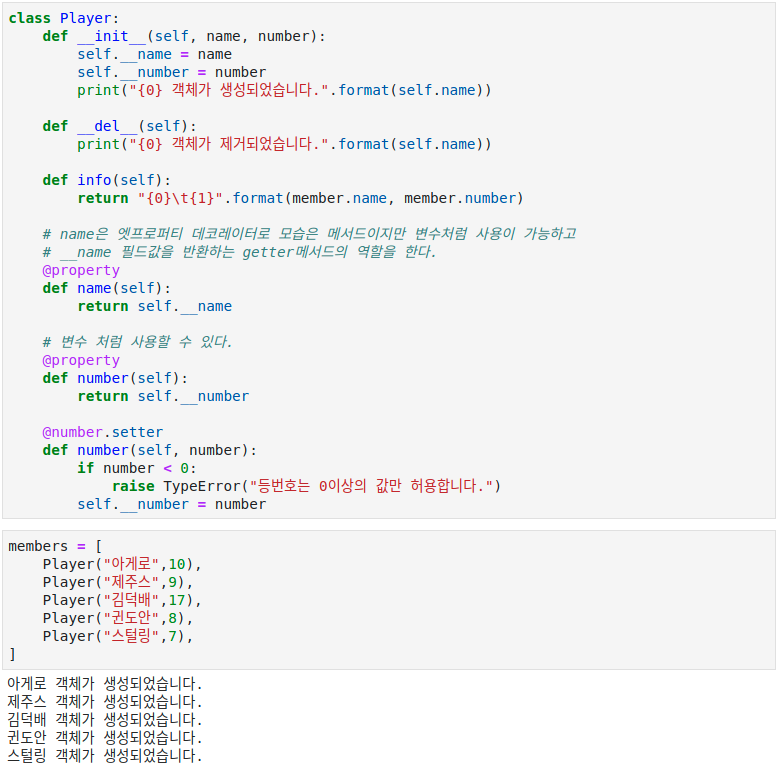
Task: Click the 'self.__name = name' line
Action: (x=154, y=54)
